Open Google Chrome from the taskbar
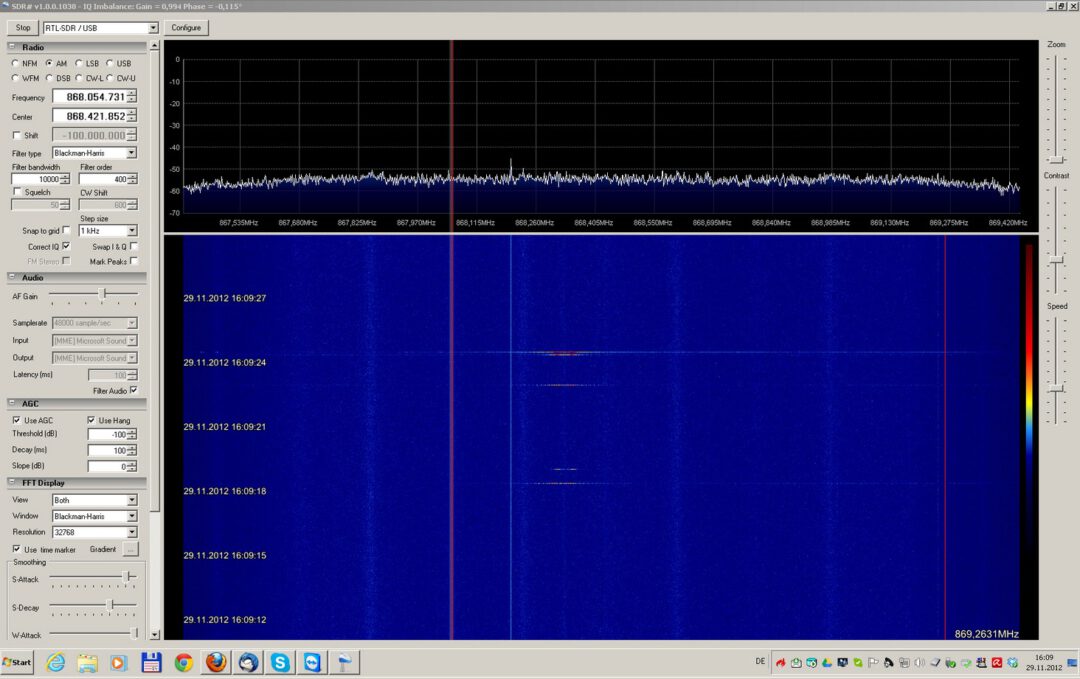Viewport: 1080px width, 679px height. (x=183, y=662)
